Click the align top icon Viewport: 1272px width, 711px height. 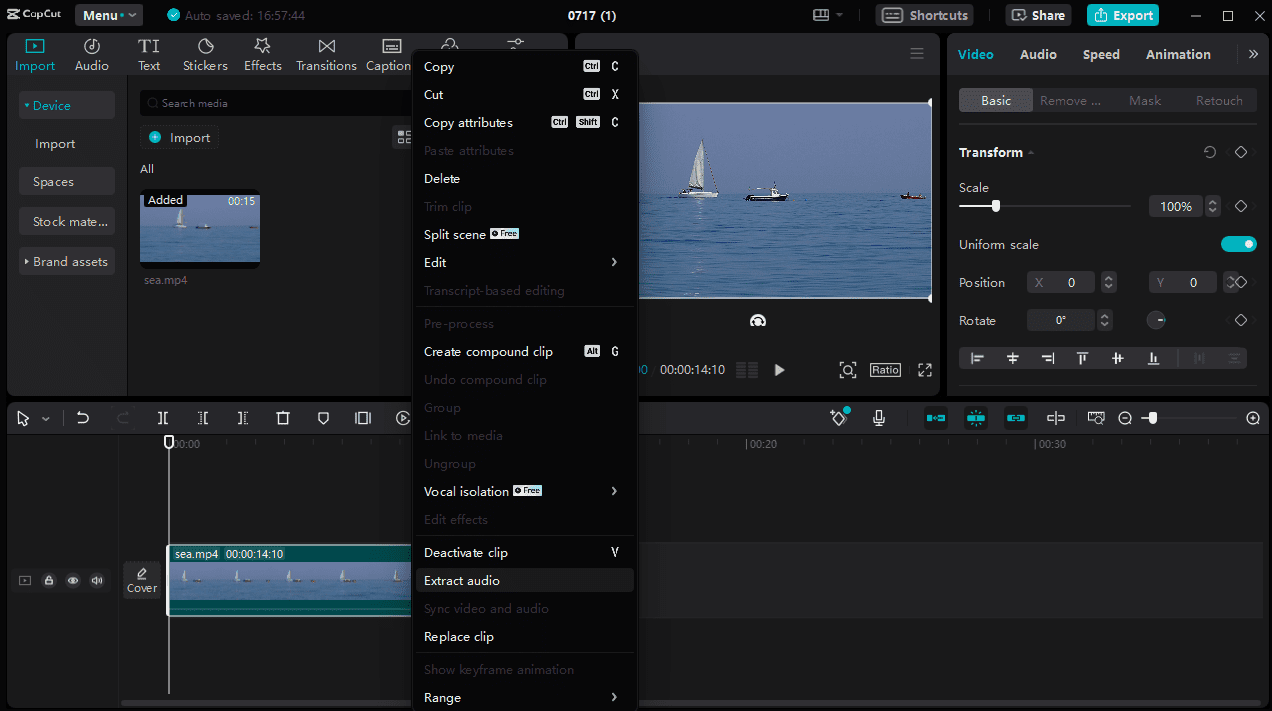1082,358
